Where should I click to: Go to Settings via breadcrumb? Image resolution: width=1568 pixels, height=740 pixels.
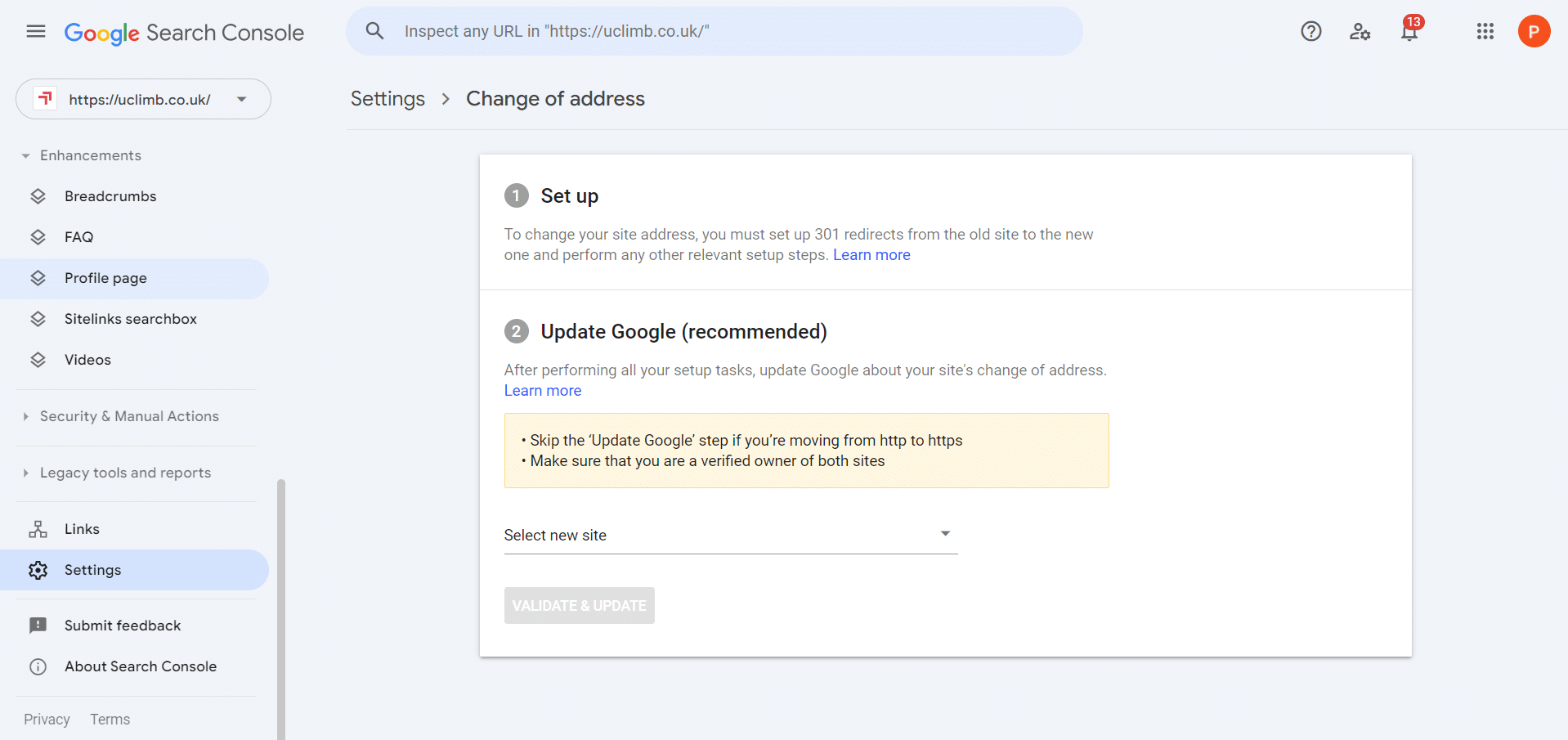tap(388, 98)
